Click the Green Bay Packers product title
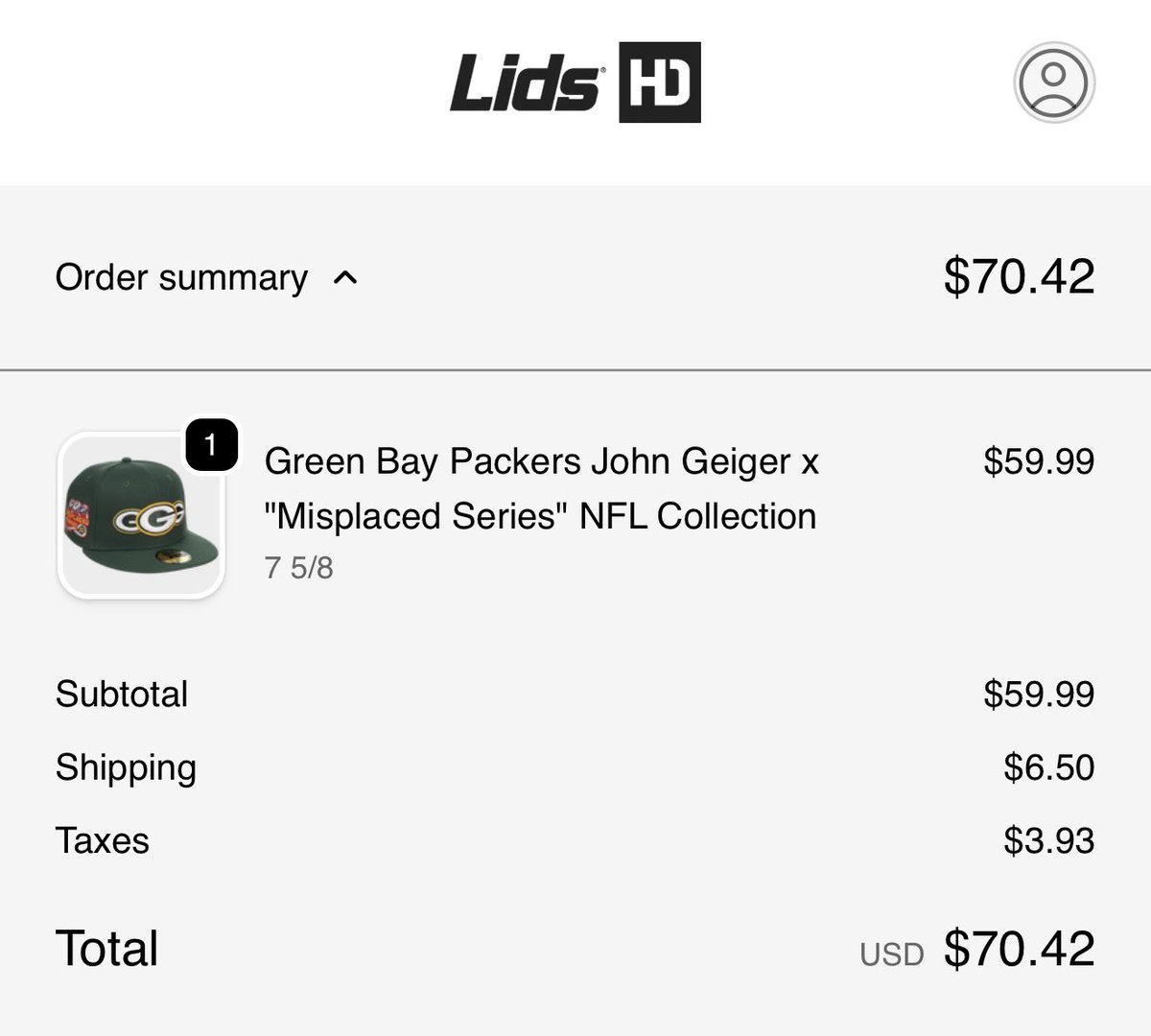The height and width of the screenshot is (1036, 1151). pos(541,488)
